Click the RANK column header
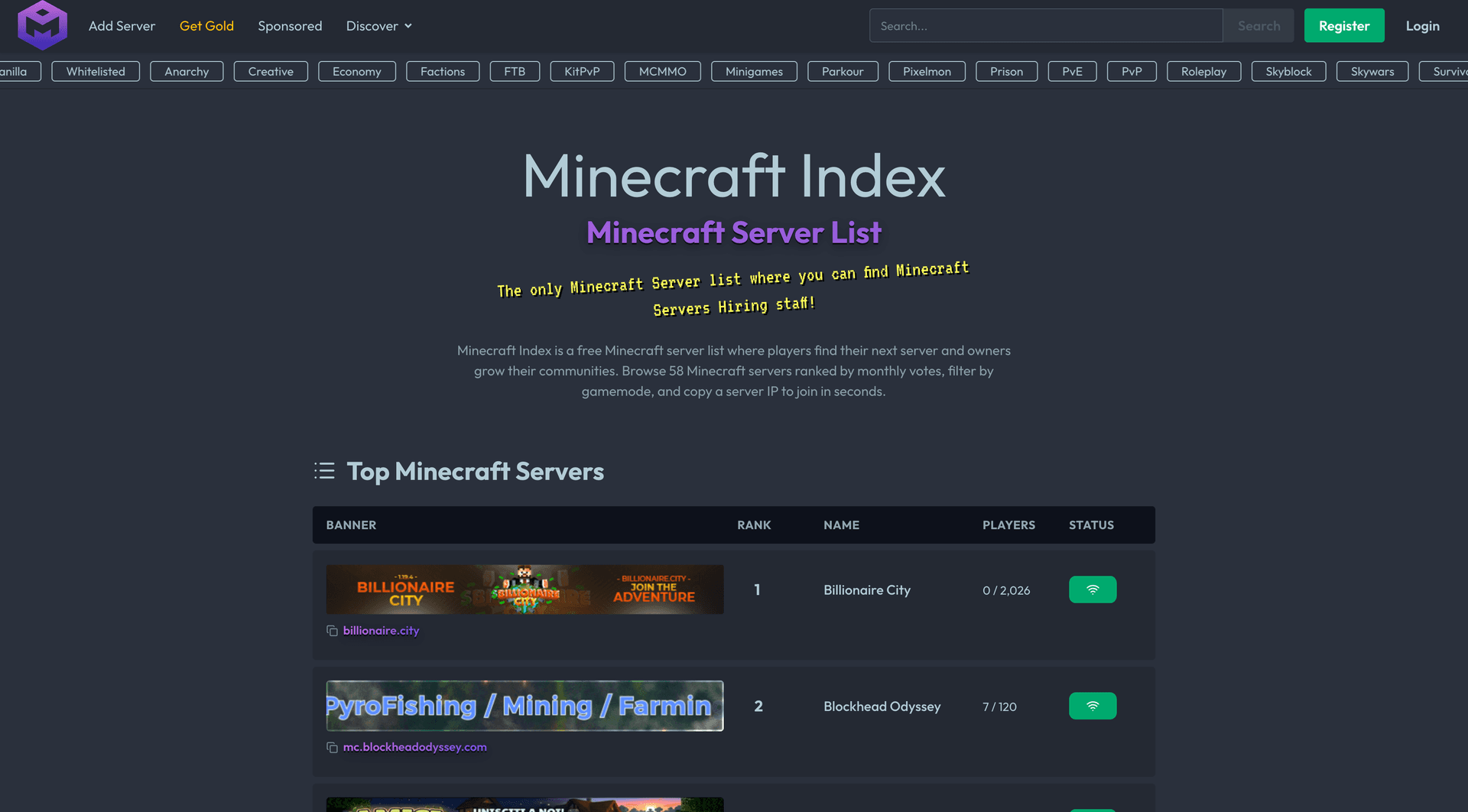1468x812 pixels. click(x=754, y=525)
